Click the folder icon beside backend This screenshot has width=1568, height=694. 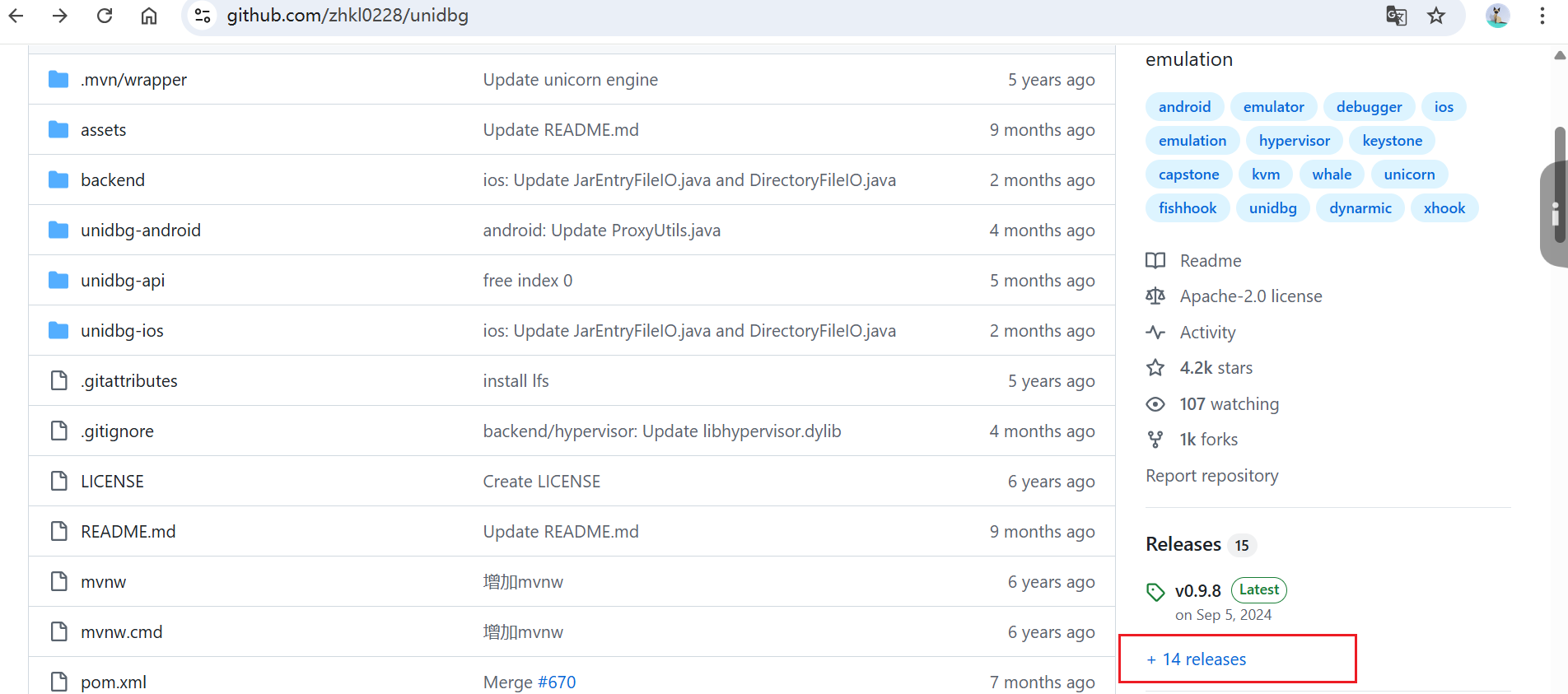coord(58,179)
